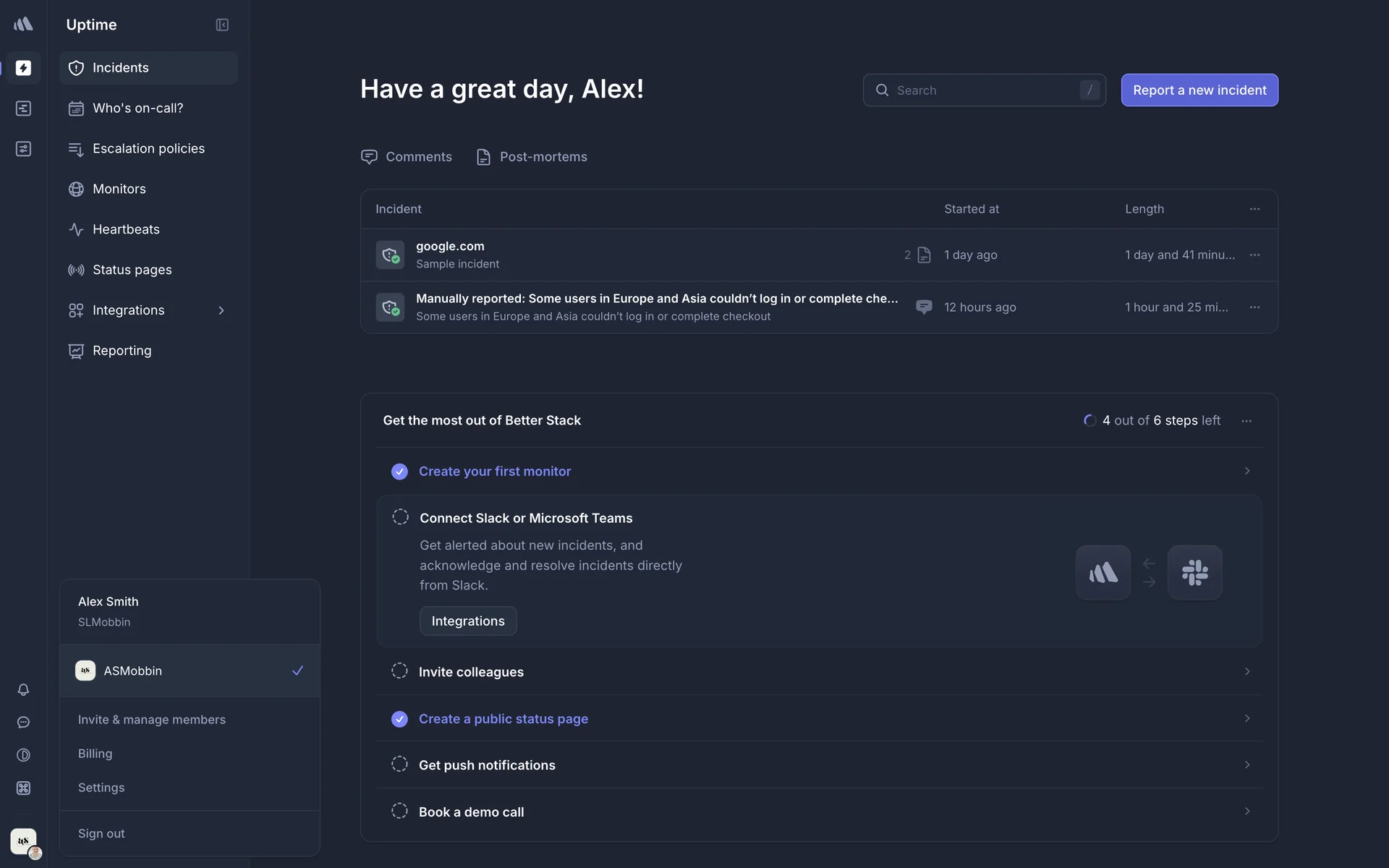Click the Better Stack logo at top-left
The width and height of the screenshot is (1389, 868).
click(x=23, y=25)
